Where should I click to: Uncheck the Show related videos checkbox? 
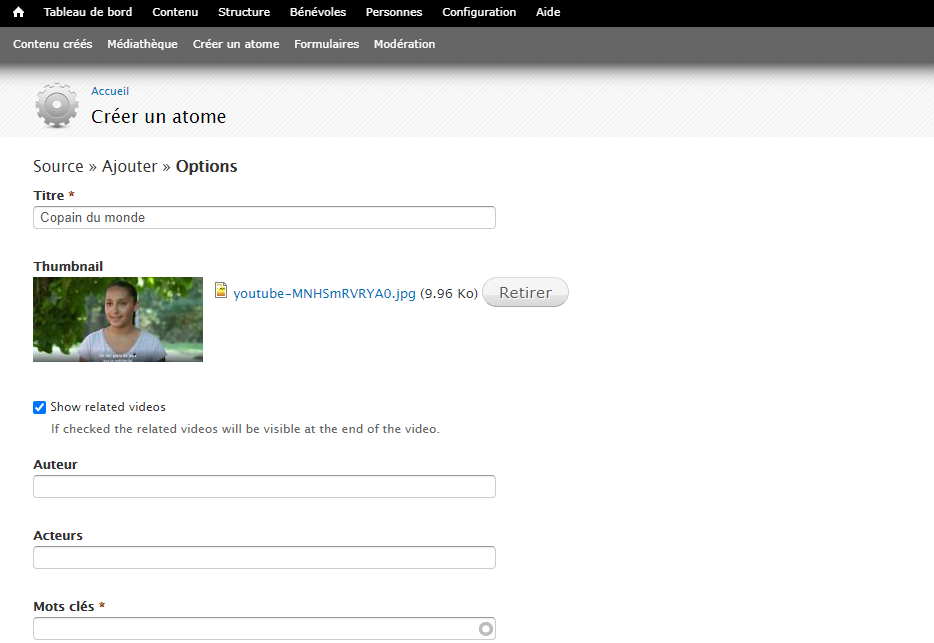pos(40,407)
